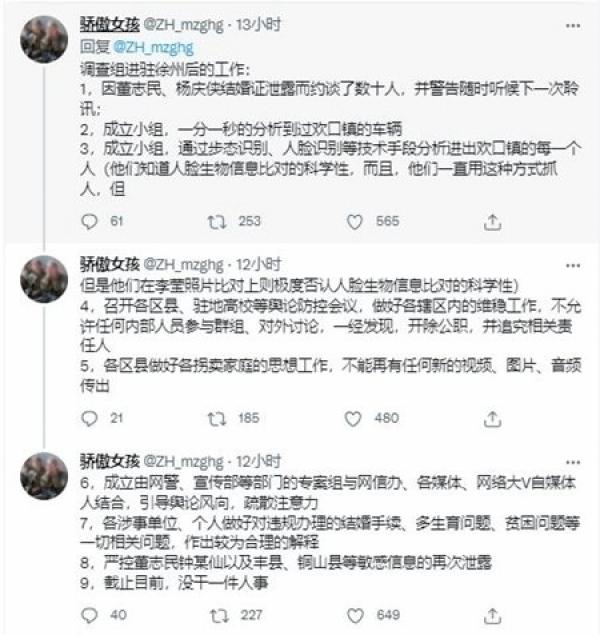Share the tweet that has 565 likes
This screenshot has height=635, width=600.
coord(491,222)
